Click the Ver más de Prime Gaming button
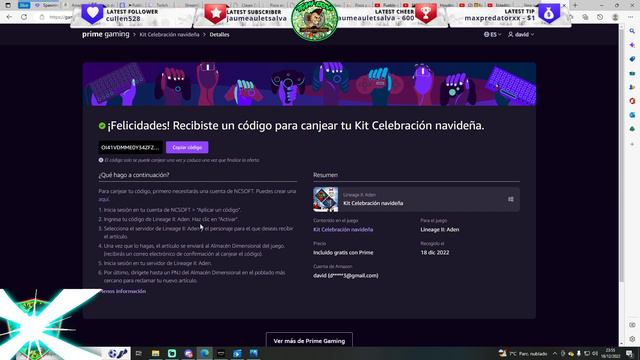 tap(309, 341)
